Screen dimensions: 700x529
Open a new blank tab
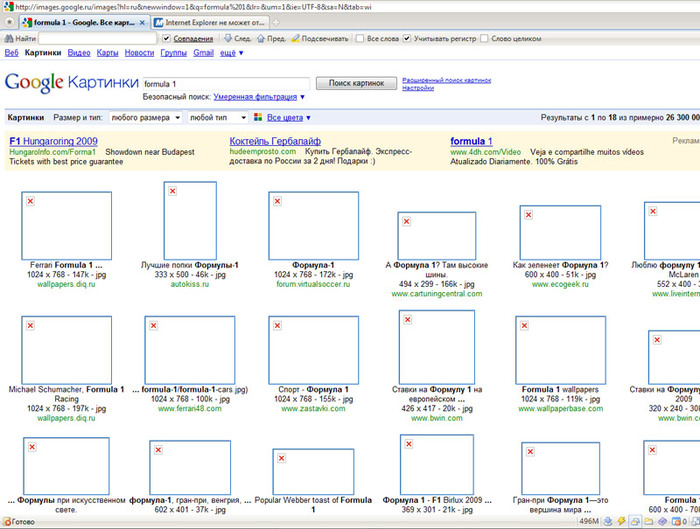(276, 22)
